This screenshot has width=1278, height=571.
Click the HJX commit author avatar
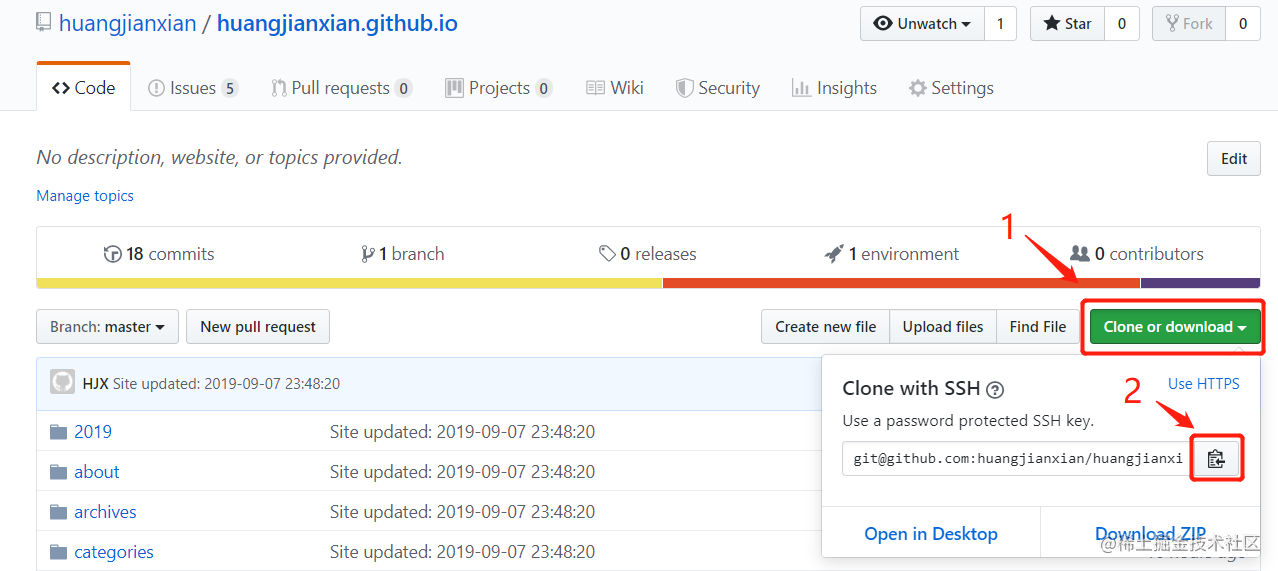click(62, 383)
